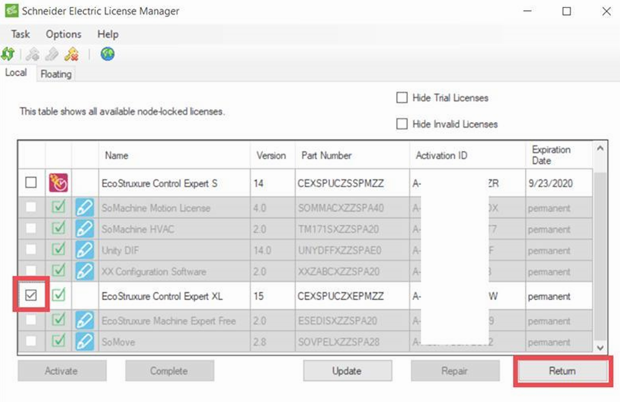The image size is (620, 402).
Task: Click the table scrollbar up arrow
Action: click(600, 149)
